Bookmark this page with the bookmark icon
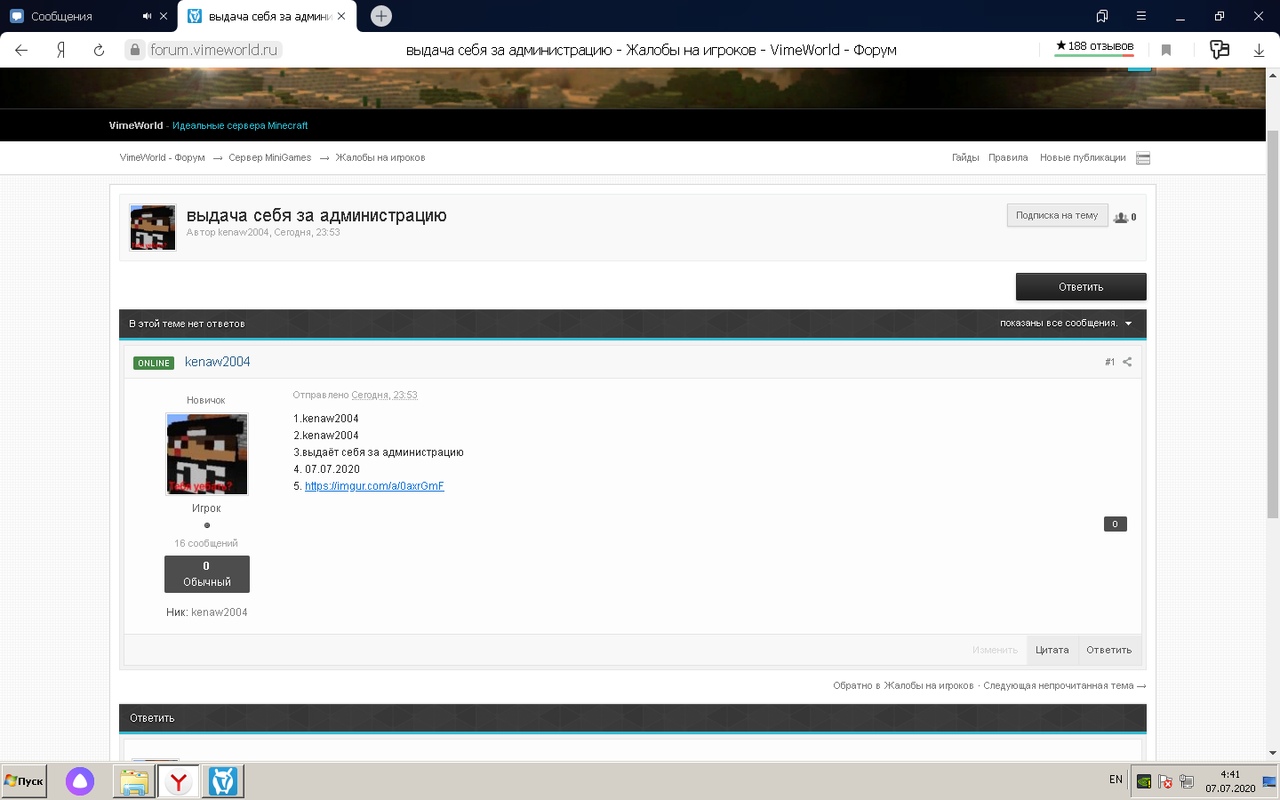This screenshot has height=800, width=1280. pyautogui.click(x=1166, y=50)
